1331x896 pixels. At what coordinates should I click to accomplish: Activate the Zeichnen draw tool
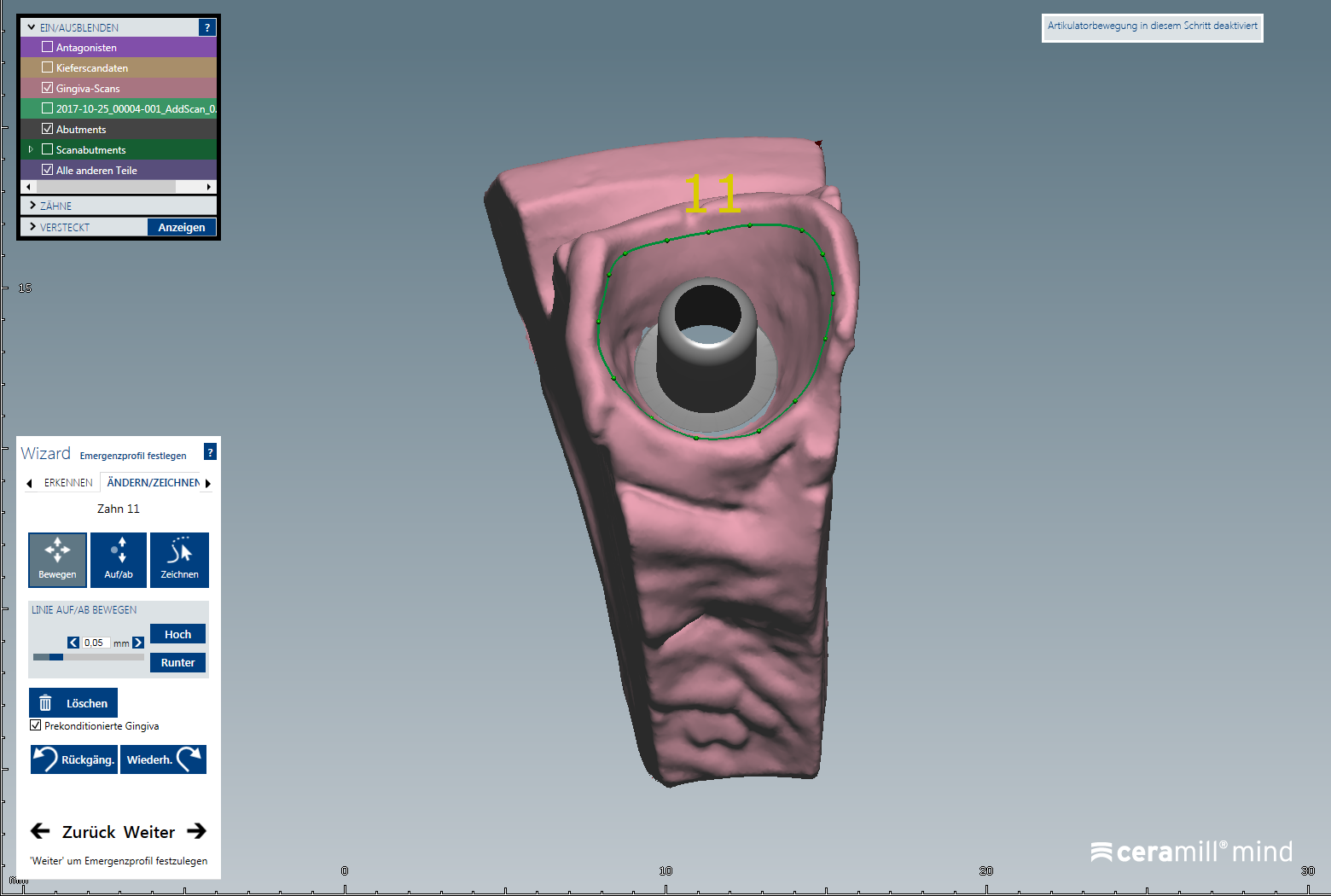(179, 560)
